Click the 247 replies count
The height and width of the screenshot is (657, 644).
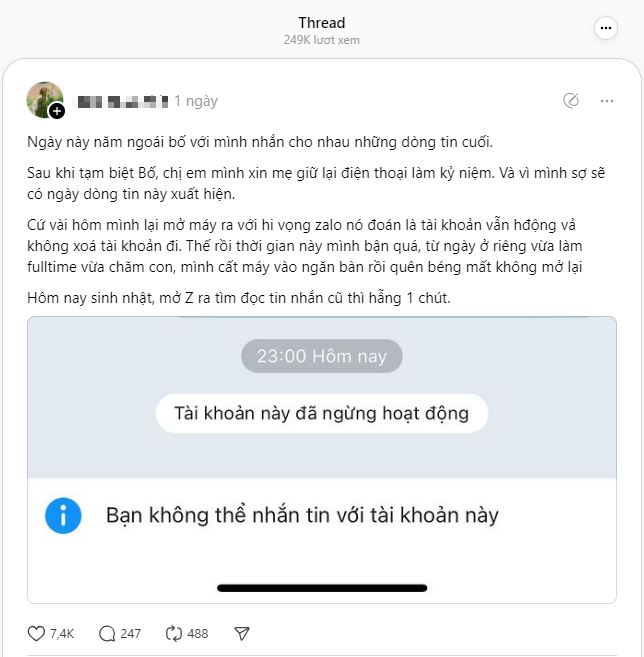(x=130, y=633)
